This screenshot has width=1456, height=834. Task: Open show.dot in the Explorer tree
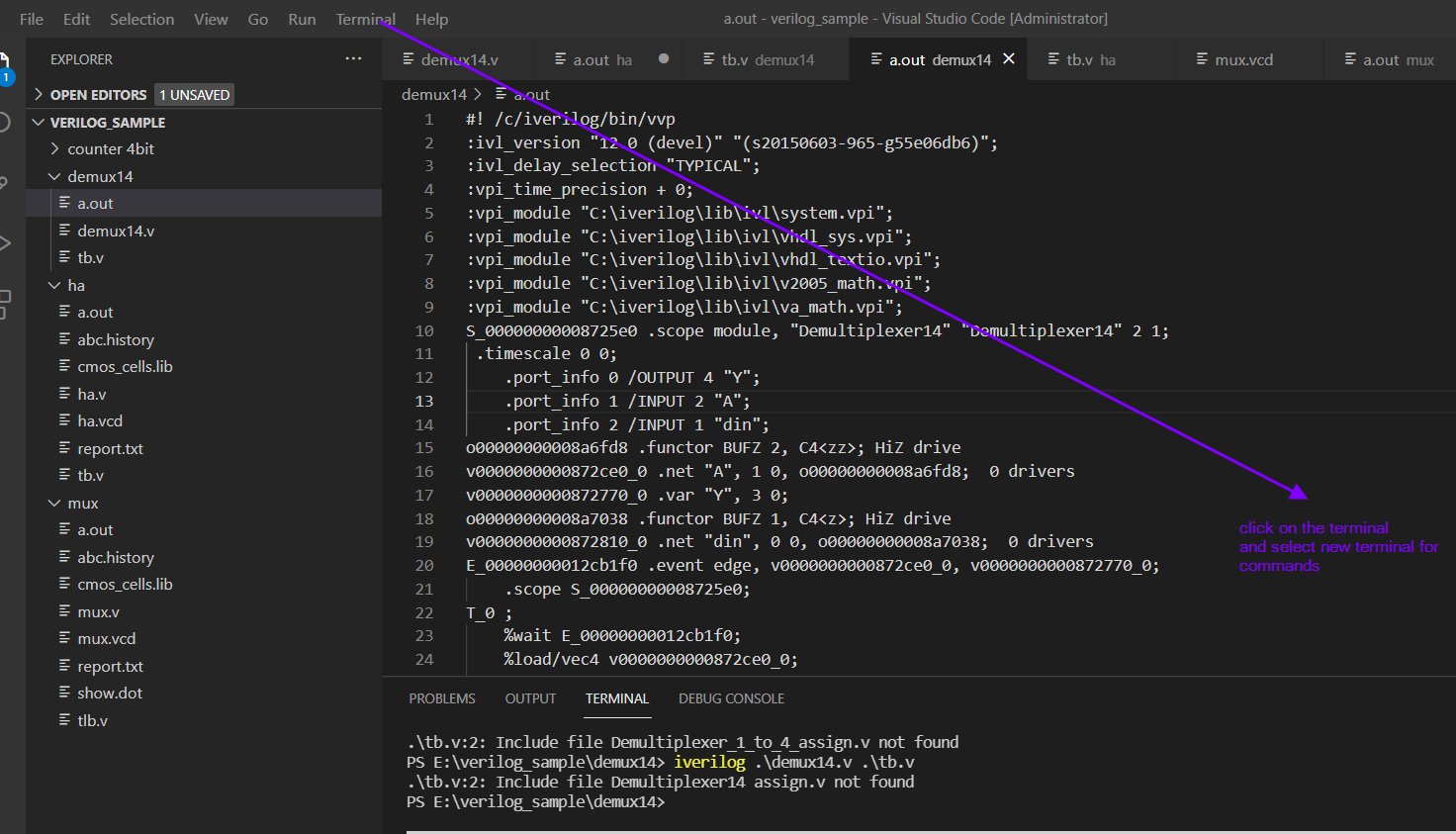pos(204,693)
